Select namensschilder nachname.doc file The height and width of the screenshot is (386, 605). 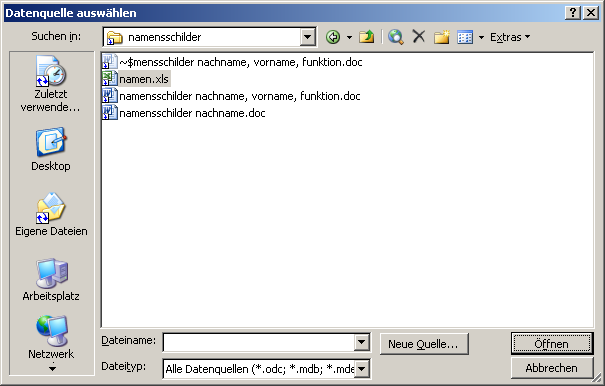point(184,113)
